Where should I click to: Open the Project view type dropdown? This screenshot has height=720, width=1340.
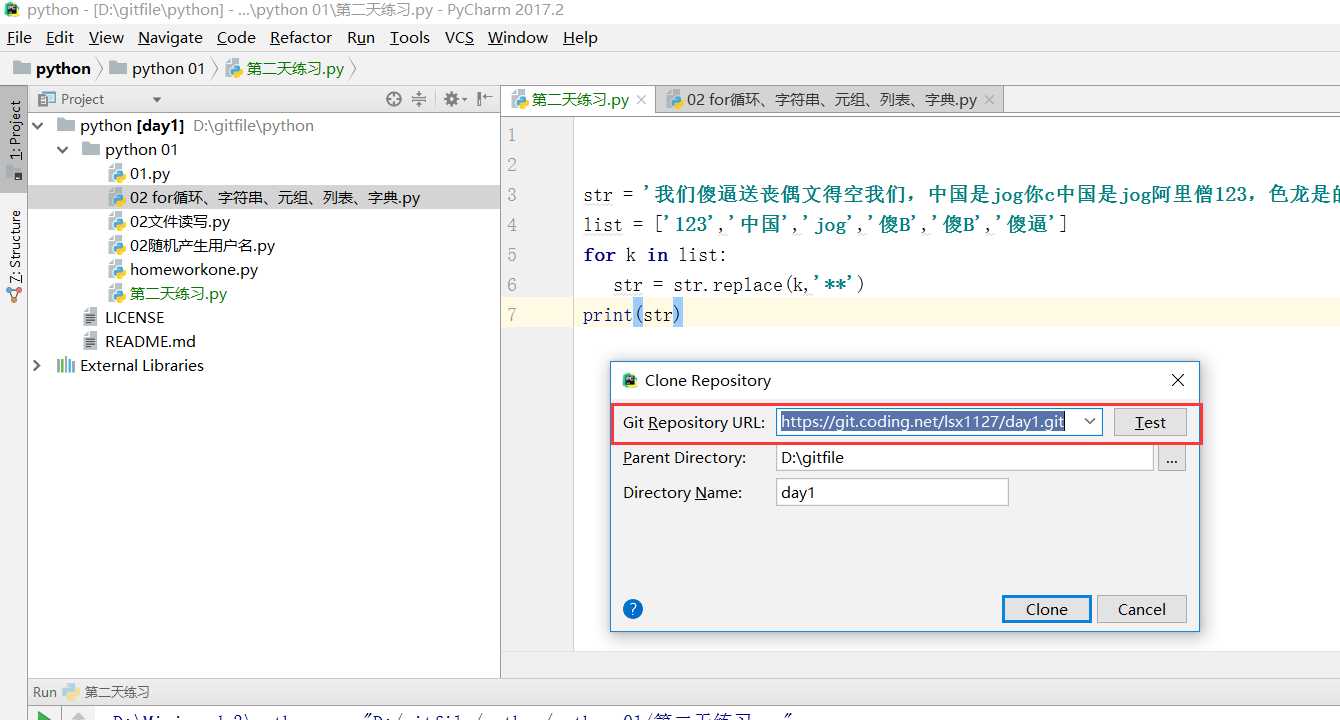click(157, 99)
